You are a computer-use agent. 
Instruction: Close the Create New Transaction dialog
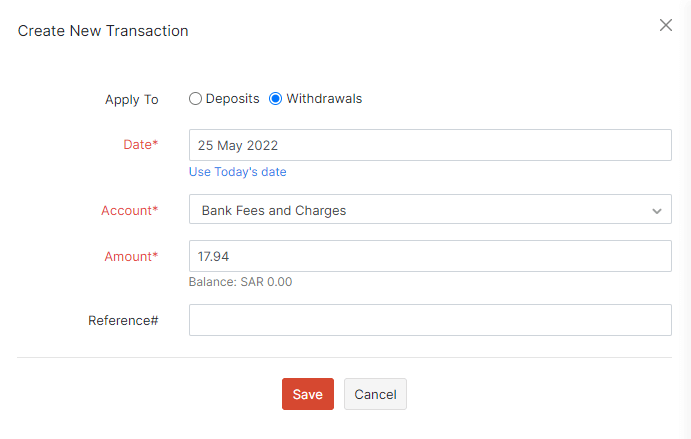pyautogui.click(x=666, y=25)
